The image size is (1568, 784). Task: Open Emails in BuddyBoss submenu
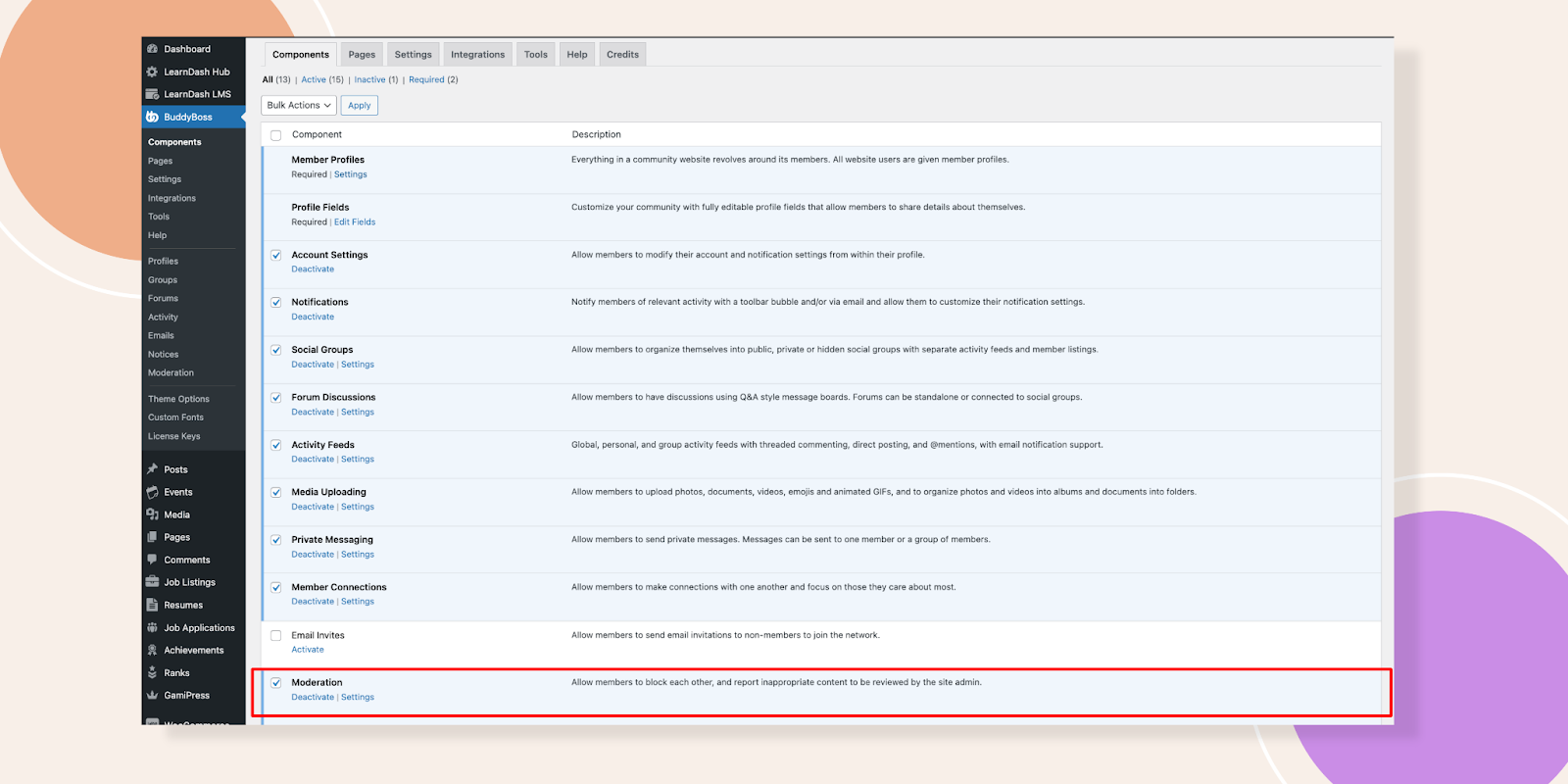(161, 336)
